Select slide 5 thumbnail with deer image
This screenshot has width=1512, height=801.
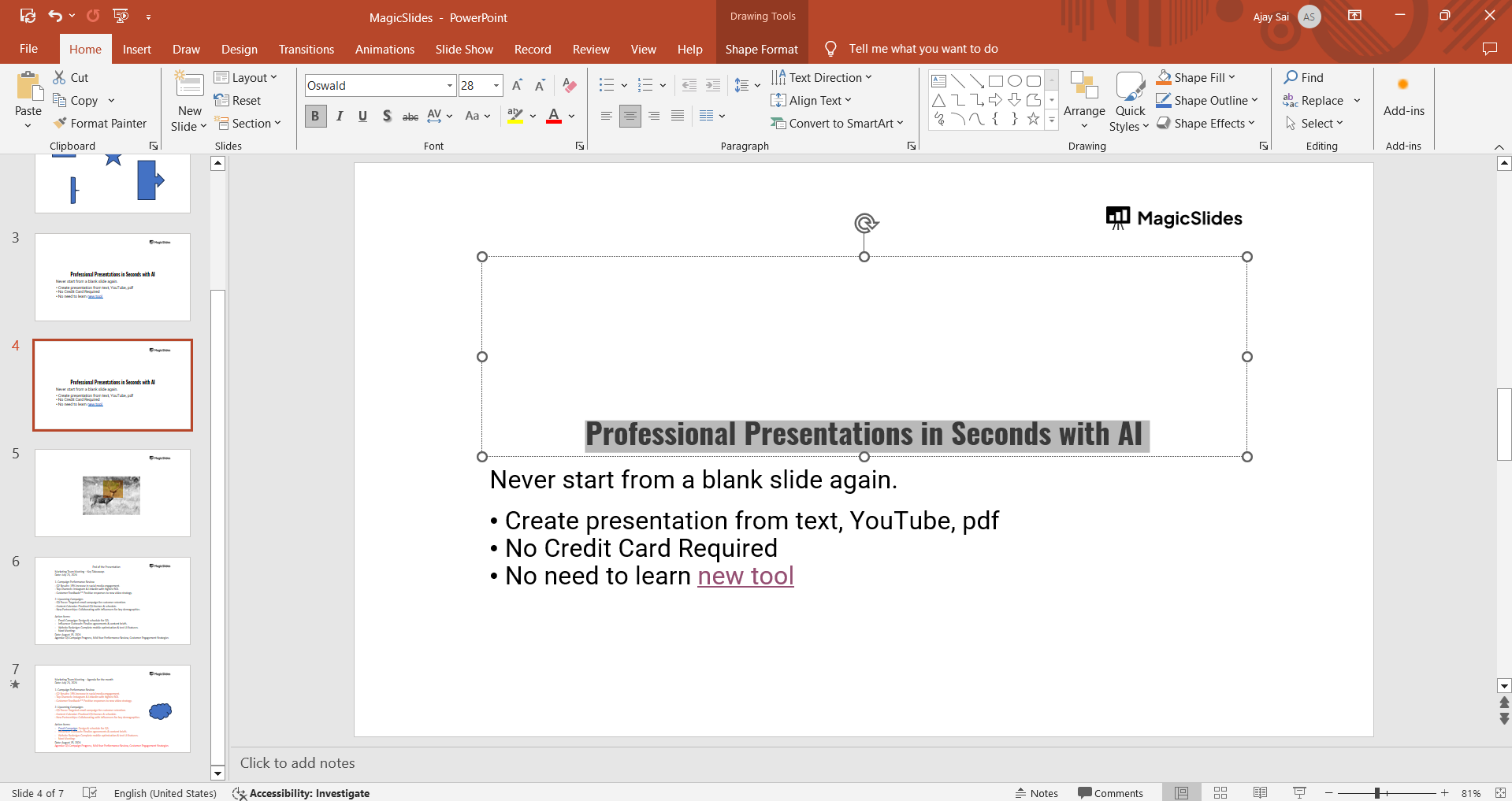click(112, 493)
